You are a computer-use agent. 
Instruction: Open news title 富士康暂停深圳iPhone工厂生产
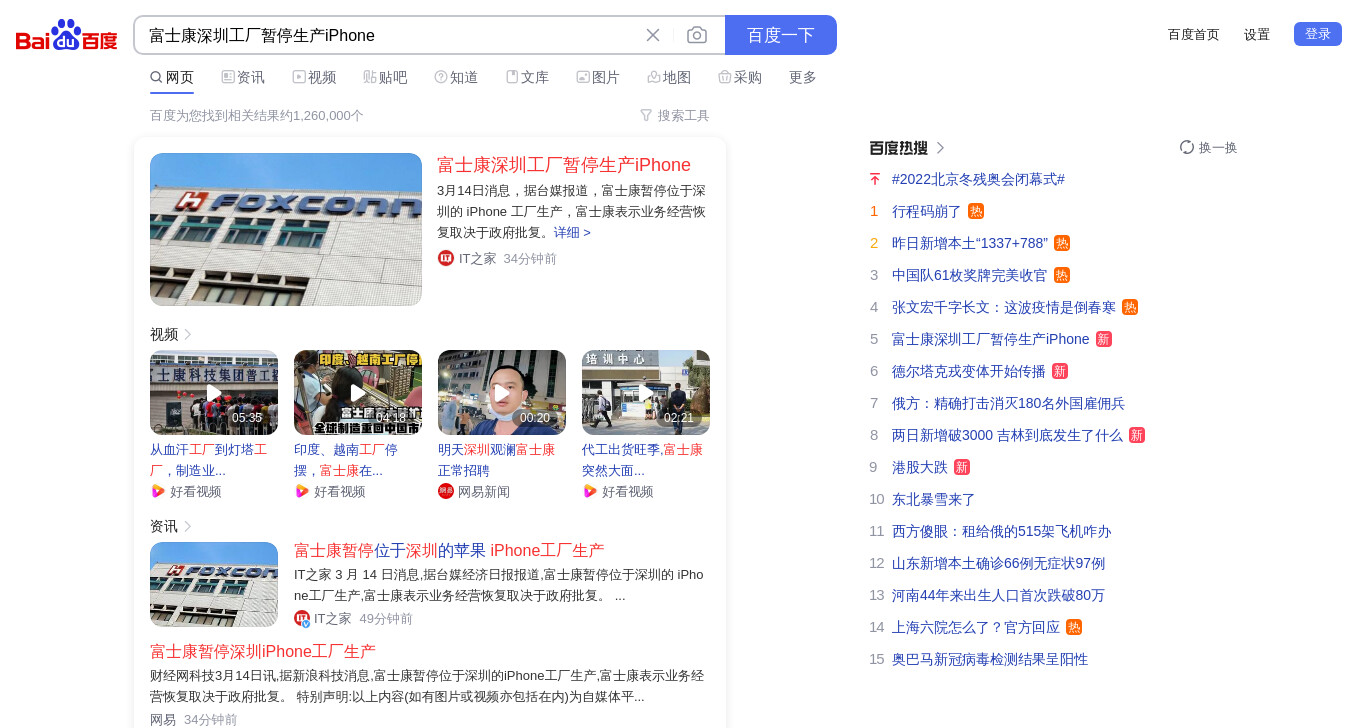[263, 651]
